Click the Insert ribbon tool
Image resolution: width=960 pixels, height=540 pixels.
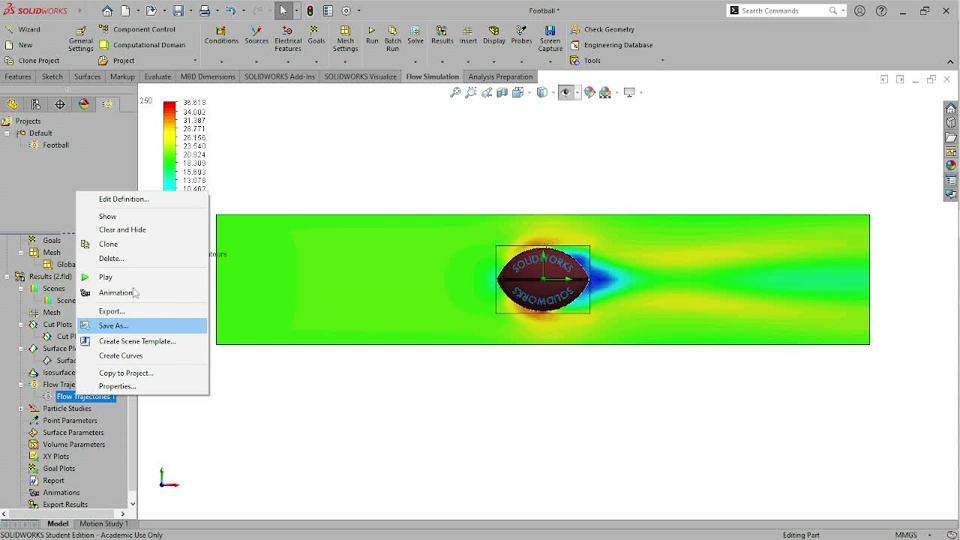(468, 36)
